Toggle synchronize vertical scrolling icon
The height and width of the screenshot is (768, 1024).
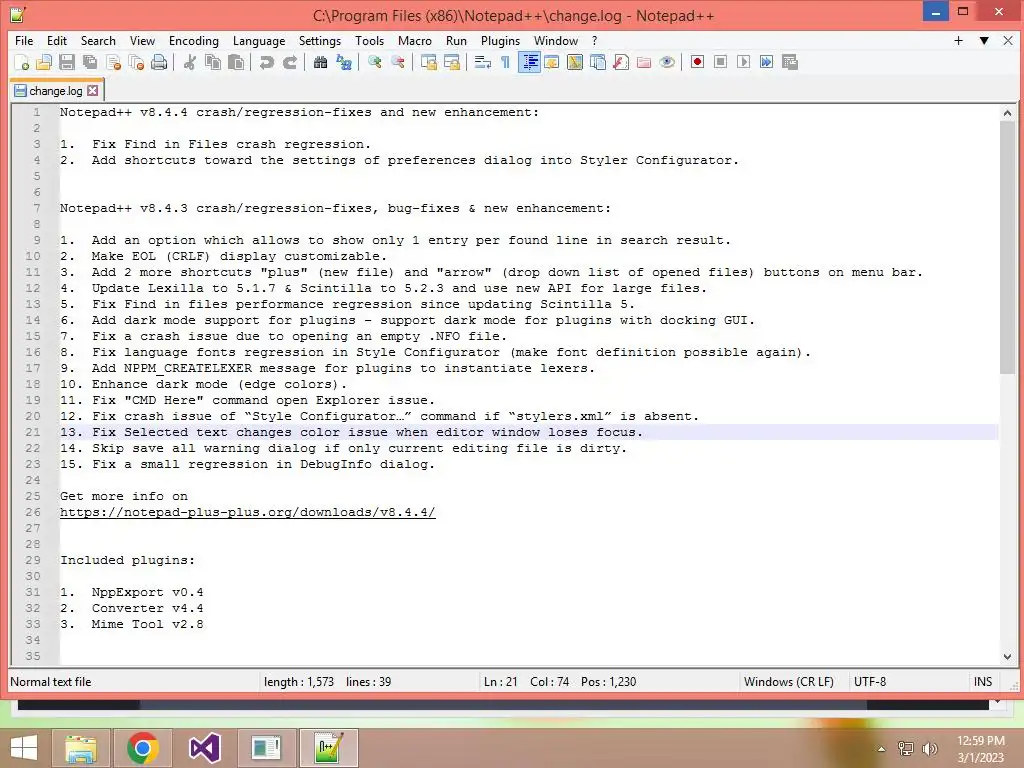coord(428,62)
